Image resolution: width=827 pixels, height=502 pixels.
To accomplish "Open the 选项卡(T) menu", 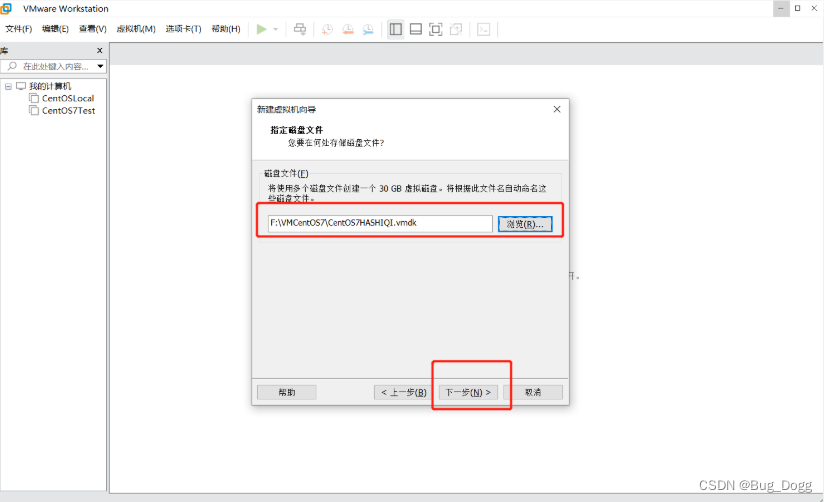I will 183,29.
